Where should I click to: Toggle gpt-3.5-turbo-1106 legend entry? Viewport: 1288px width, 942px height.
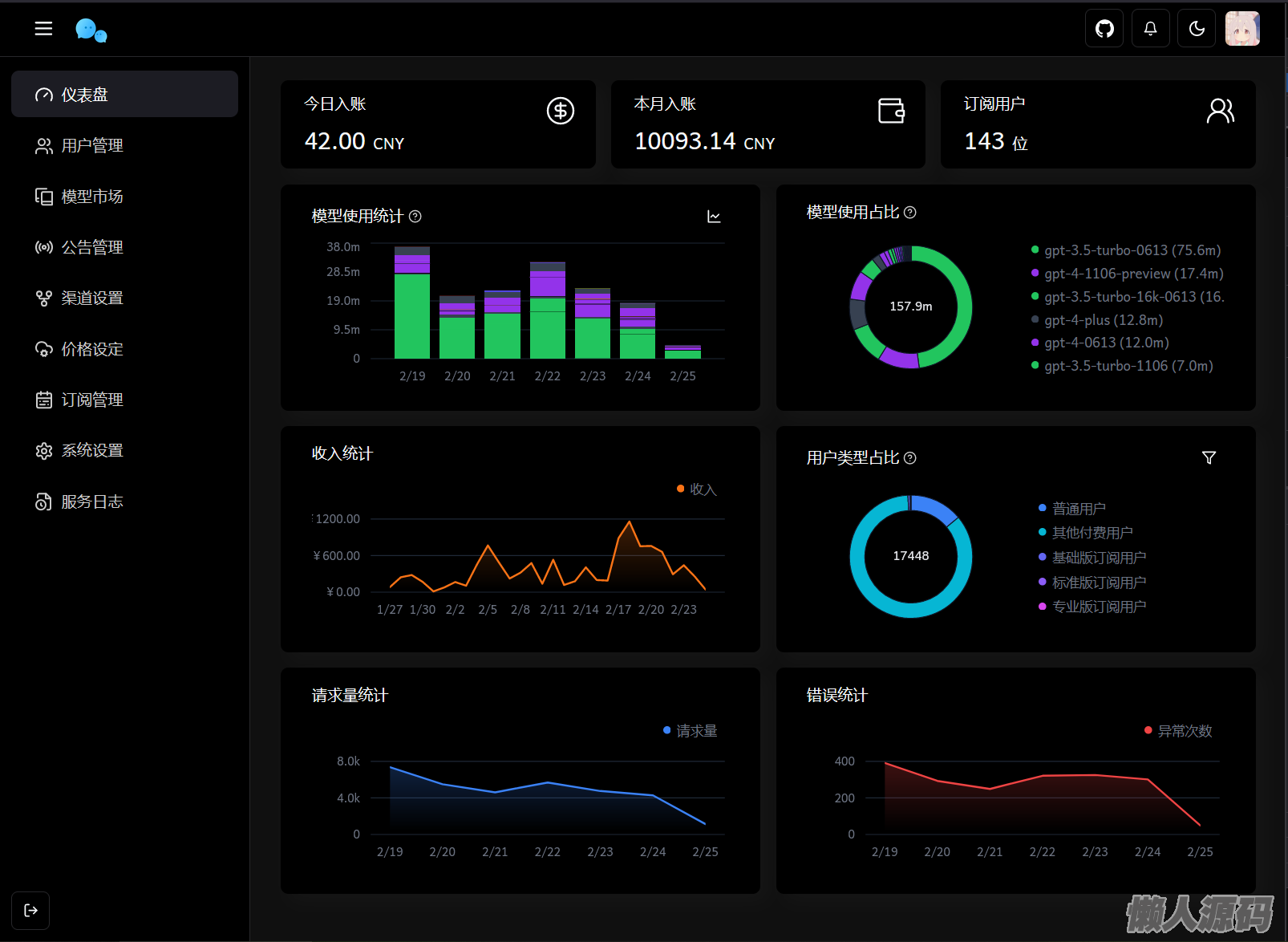(x=1122, y=366)
